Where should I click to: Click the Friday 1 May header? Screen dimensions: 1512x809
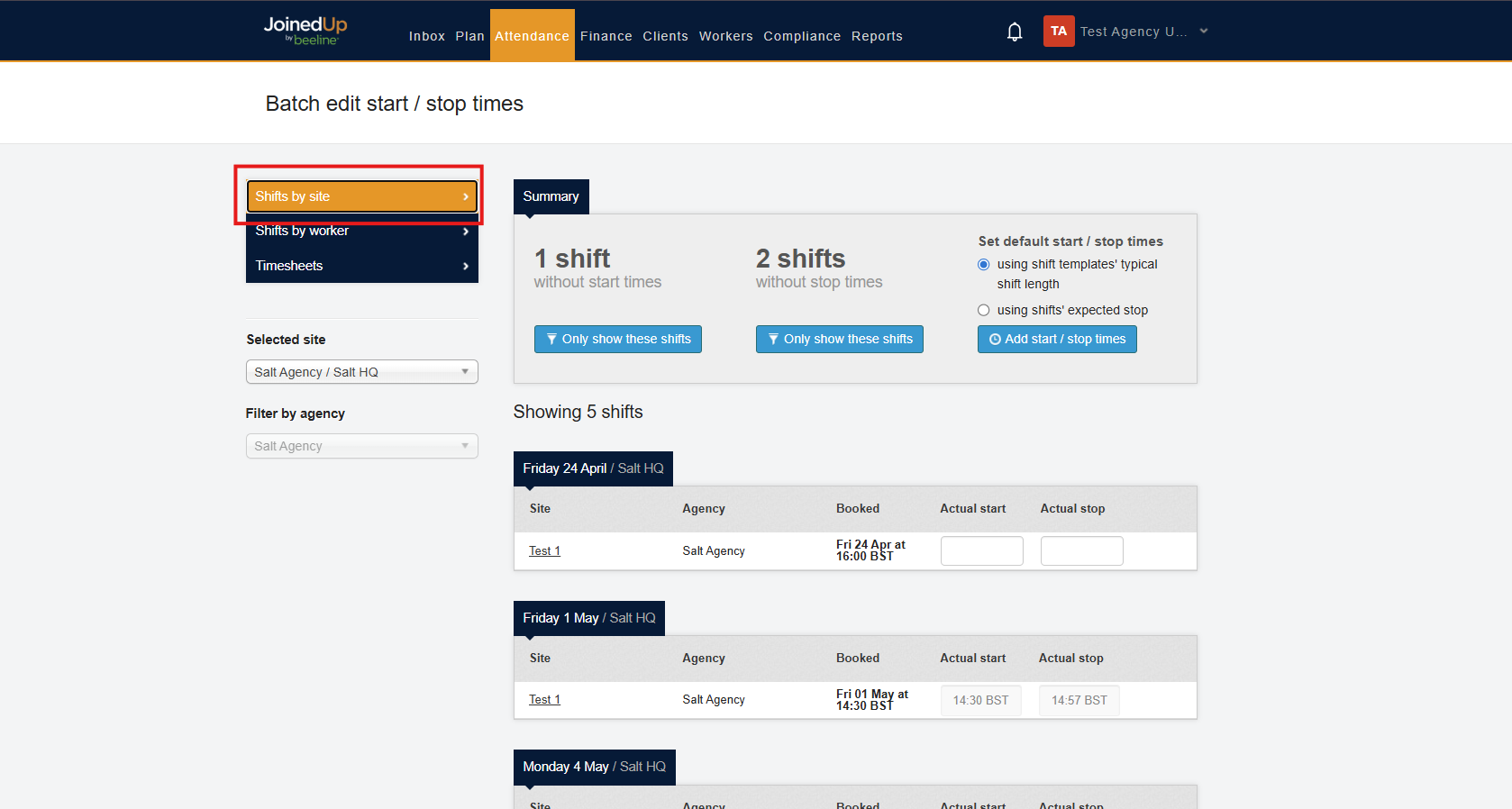[x=589, y=618]
